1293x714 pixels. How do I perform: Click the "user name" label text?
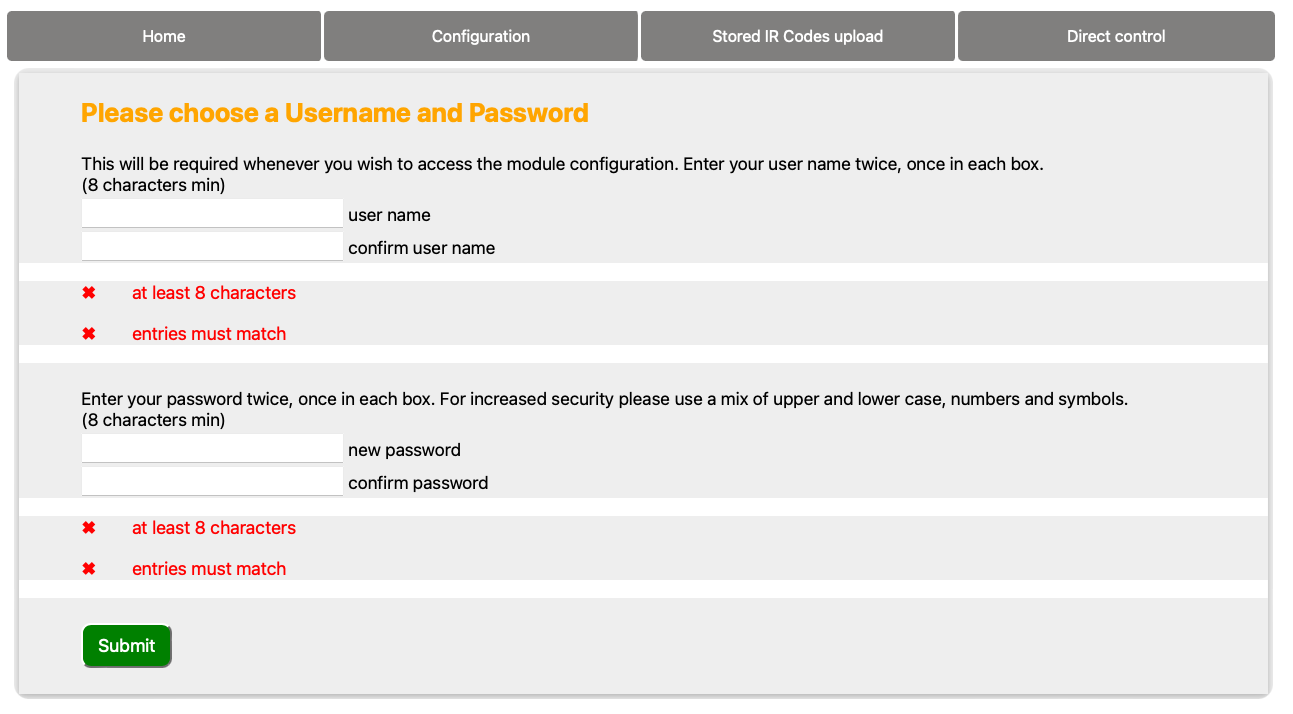[389, 215]
